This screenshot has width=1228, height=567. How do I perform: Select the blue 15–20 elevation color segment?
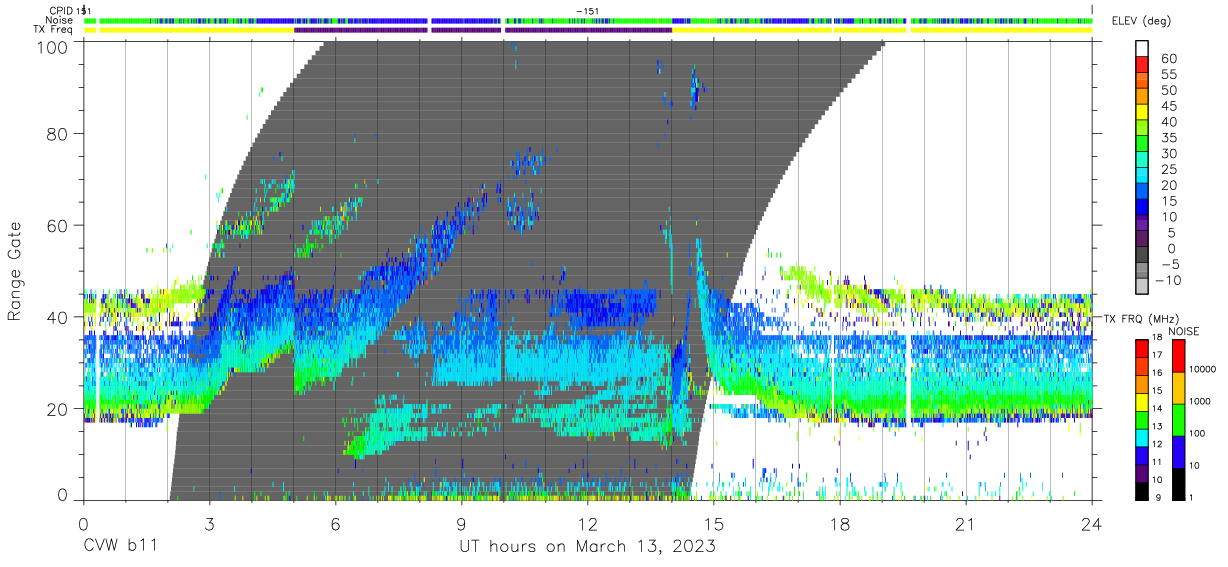coord(1142,193)
